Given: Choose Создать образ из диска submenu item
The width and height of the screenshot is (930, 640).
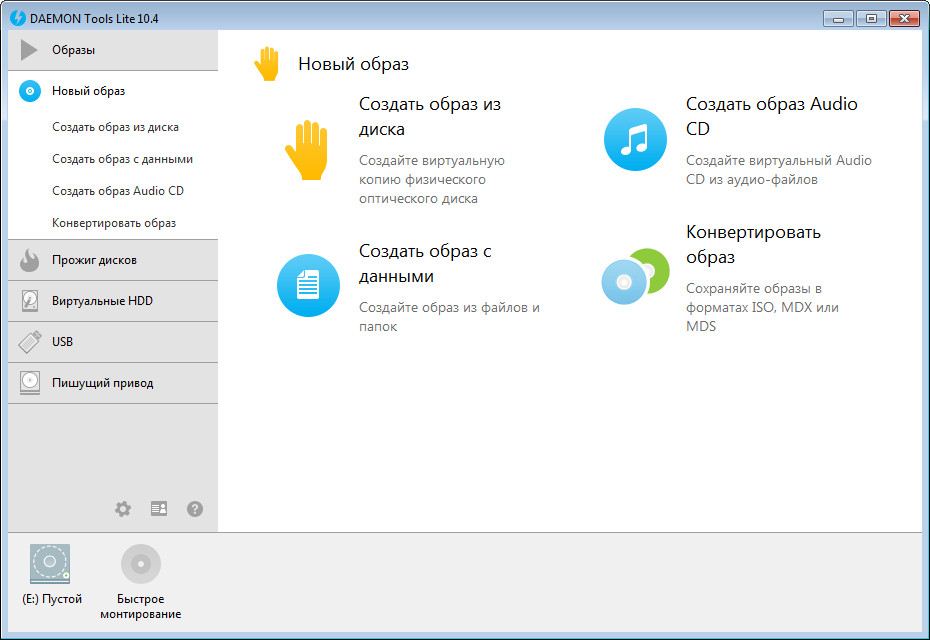Looking at the screenshot, I should pyautogui.click(x=115, y=127).
